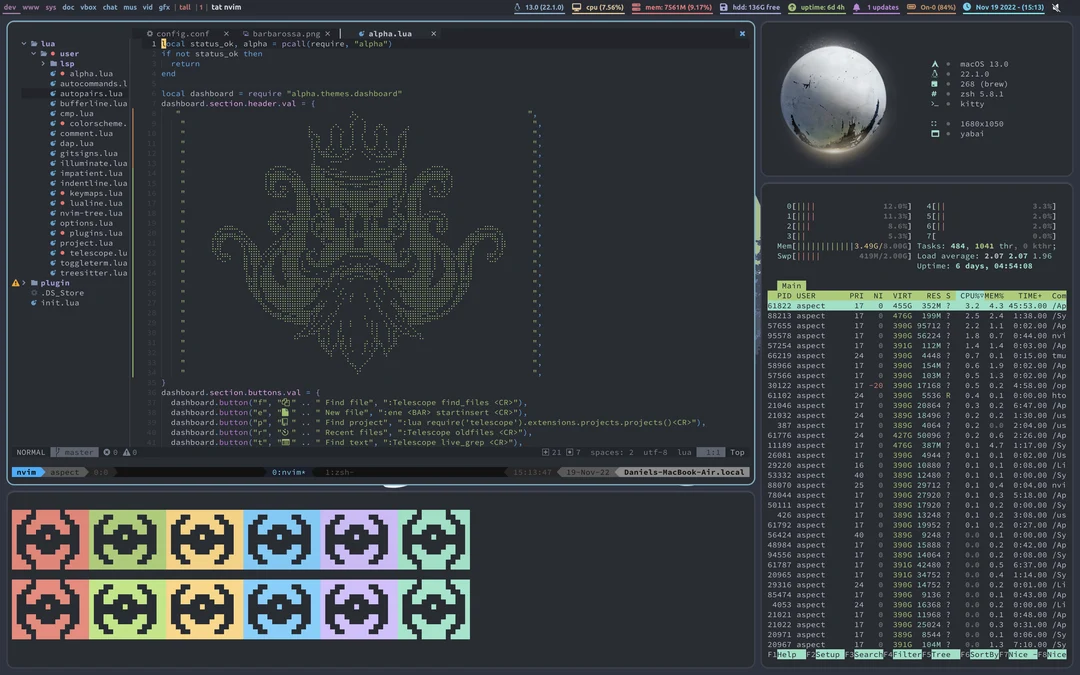Select htop process row with PID 88213
The width and height of the screenshot is (1080, 675).
tap(917, 316)
